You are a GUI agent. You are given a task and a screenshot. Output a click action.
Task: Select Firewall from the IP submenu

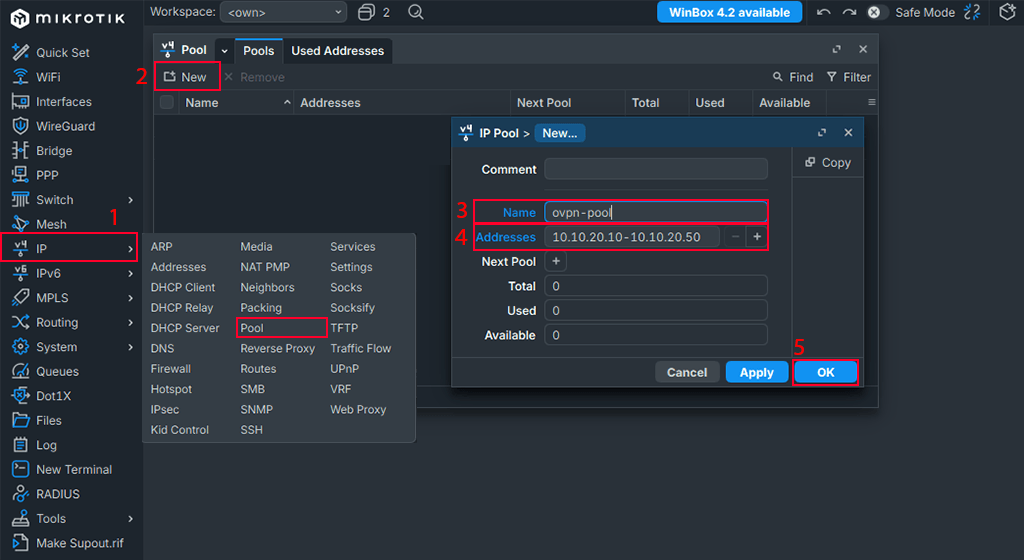[170, 369]
